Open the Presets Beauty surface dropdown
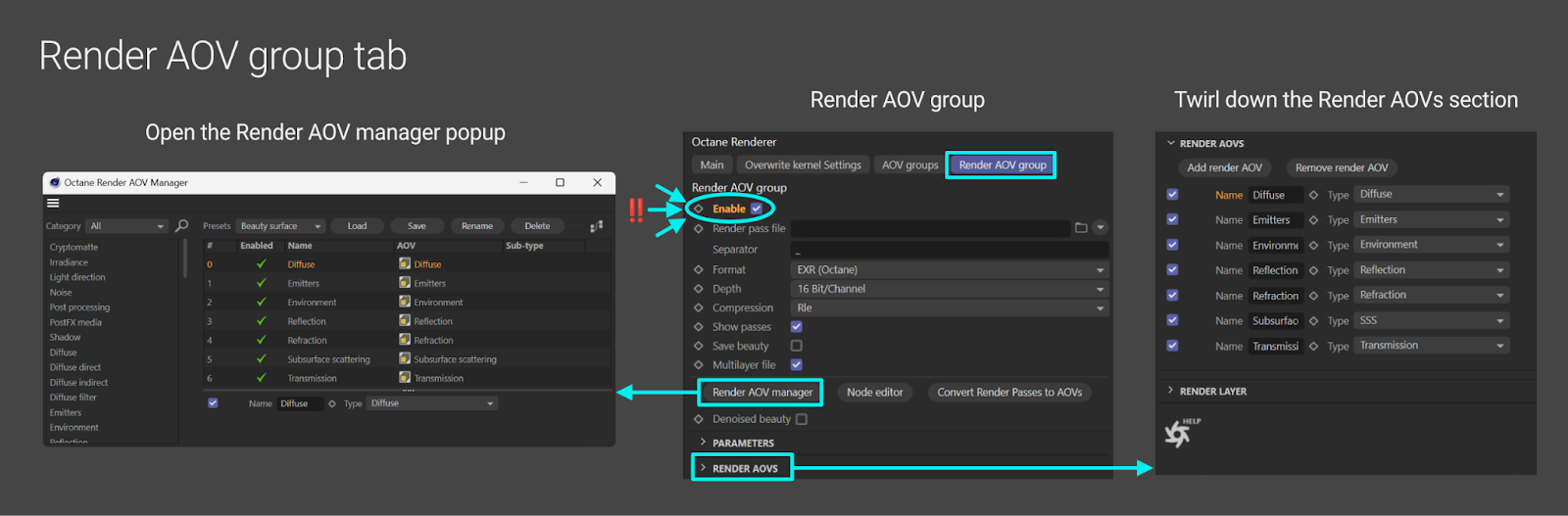1568x516 pixels. point(280,226)
